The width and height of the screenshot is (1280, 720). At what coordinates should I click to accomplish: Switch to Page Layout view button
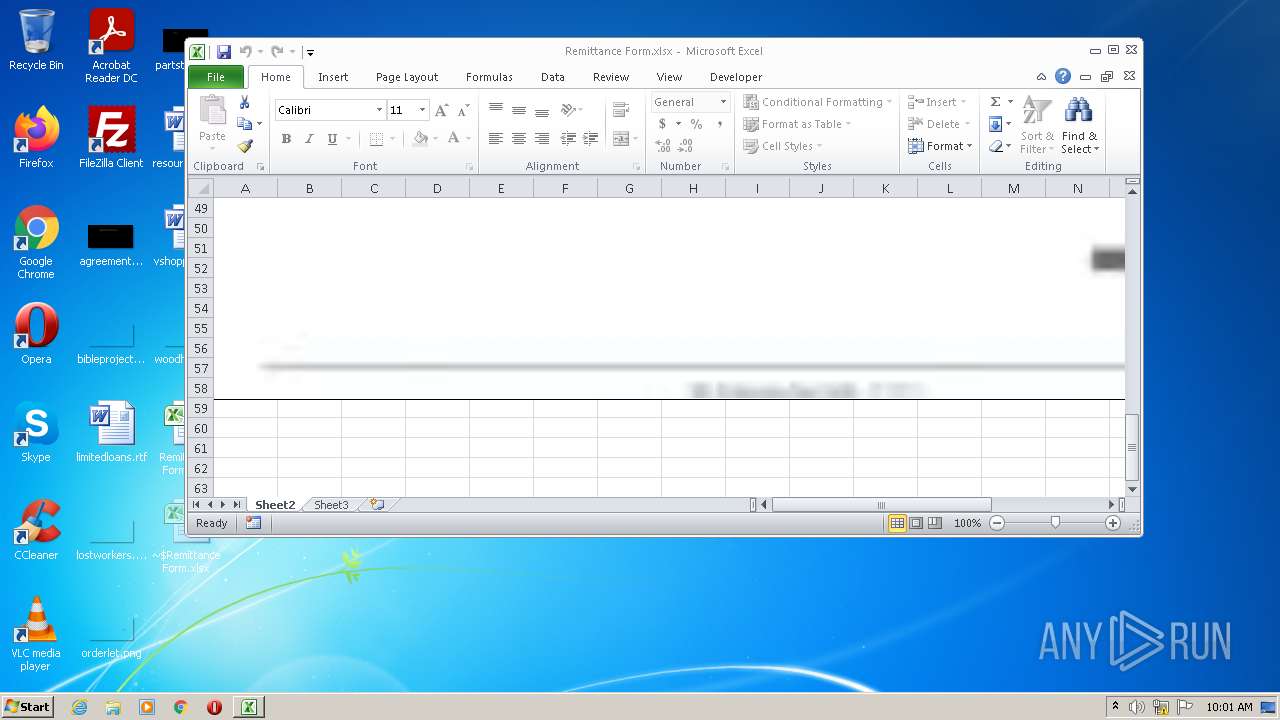tap(916, 523)
